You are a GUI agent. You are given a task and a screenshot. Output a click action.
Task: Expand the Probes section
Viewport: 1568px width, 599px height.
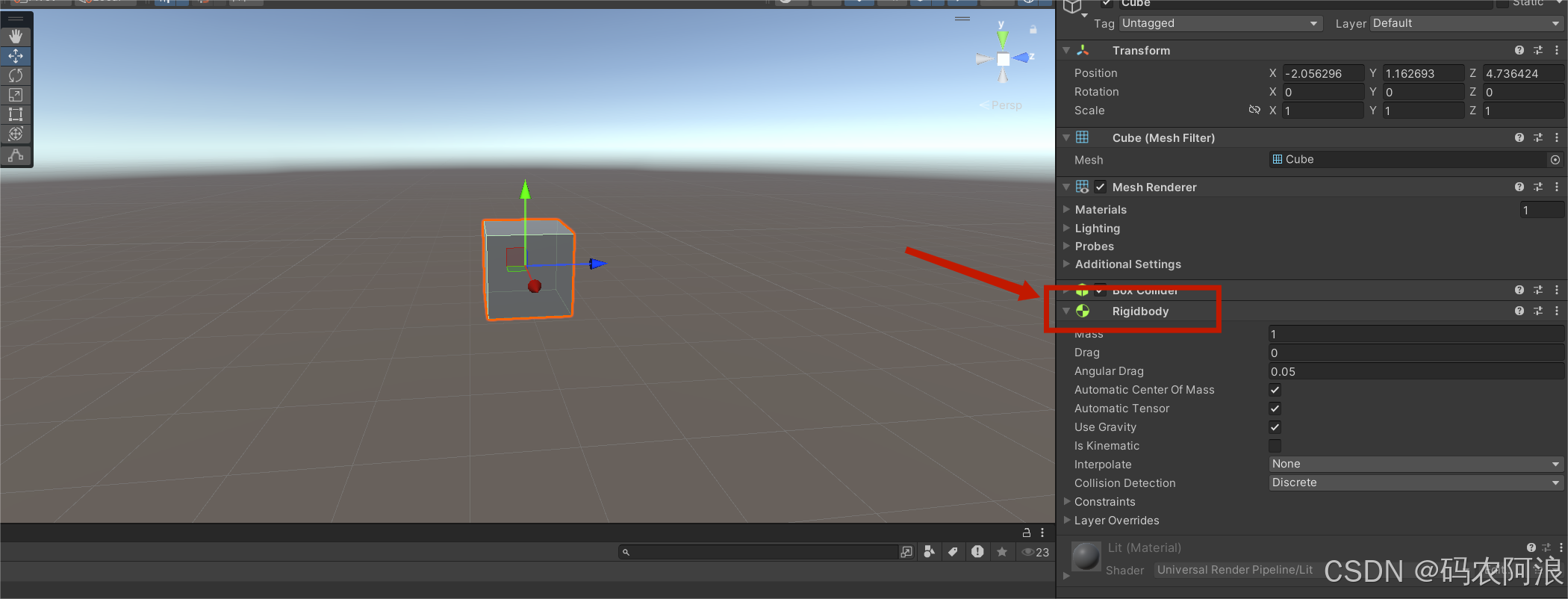tap(1067, 246)
